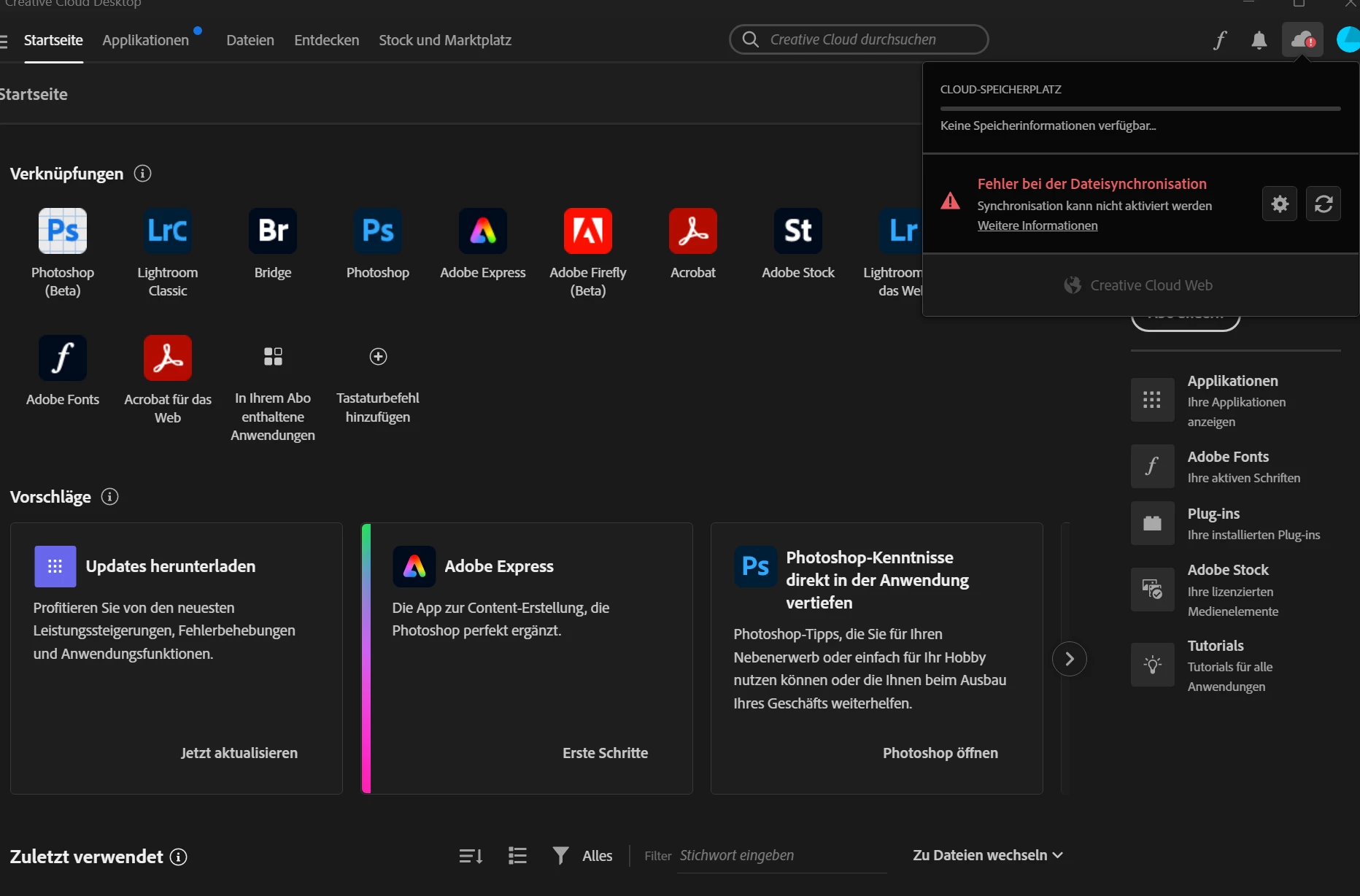Open Adobe Fonts in the right sidebar
This screenshot has width=1360, height=896.
click(1235, 466)
